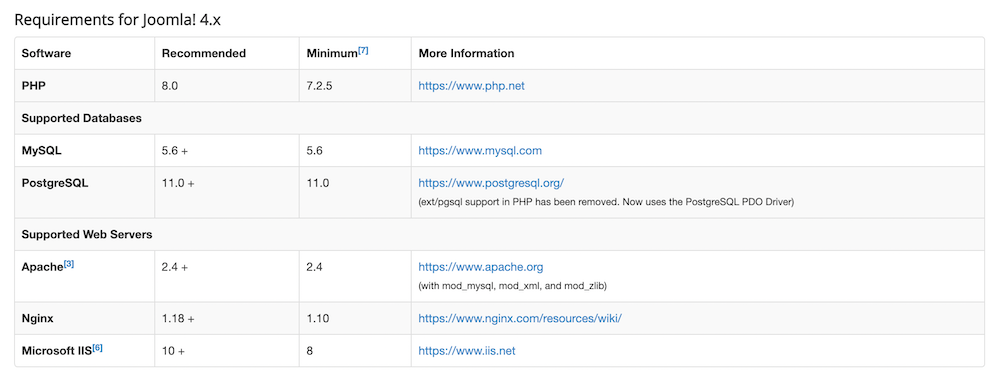1000x383 pixels.
Task: Click footnote [7] beside Minimum header
Action: (363, 50)
